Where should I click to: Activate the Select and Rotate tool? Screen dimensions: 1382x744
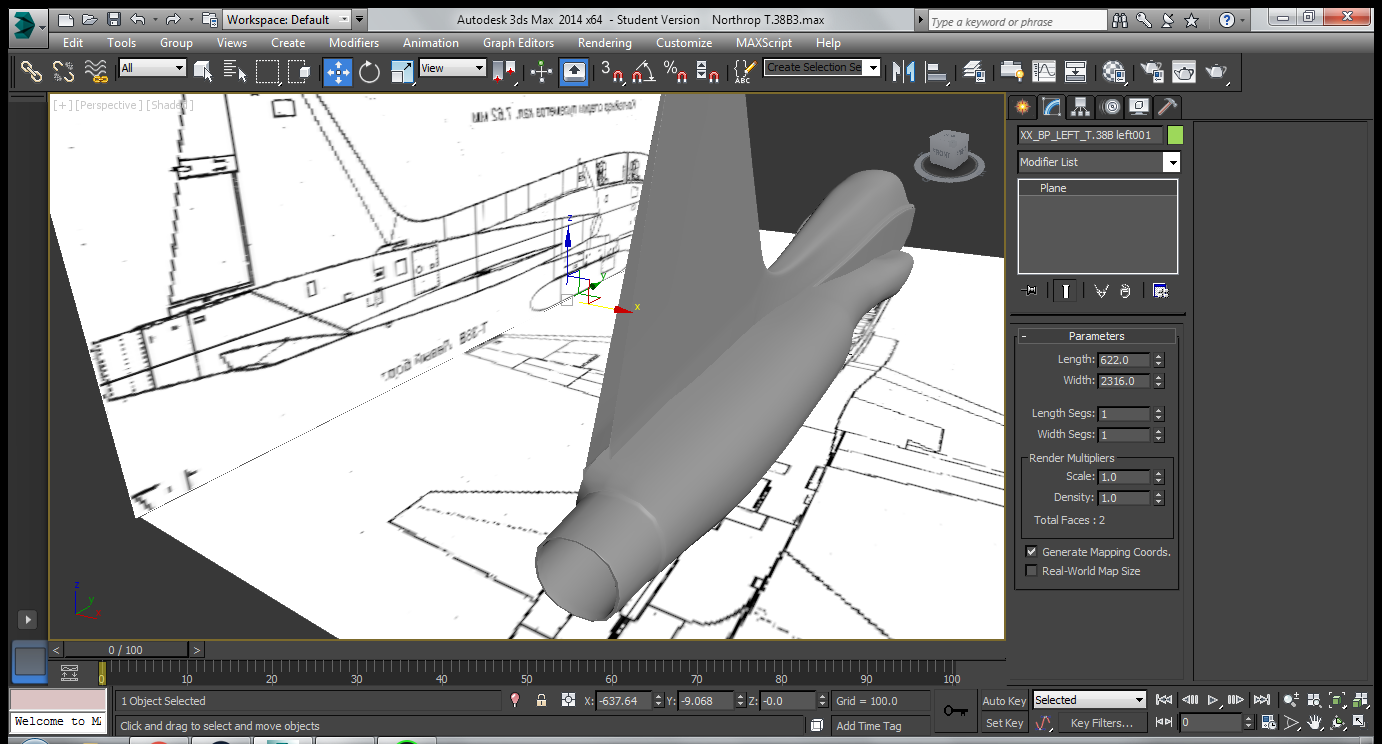pyautogui.click(x=370, y=72)
